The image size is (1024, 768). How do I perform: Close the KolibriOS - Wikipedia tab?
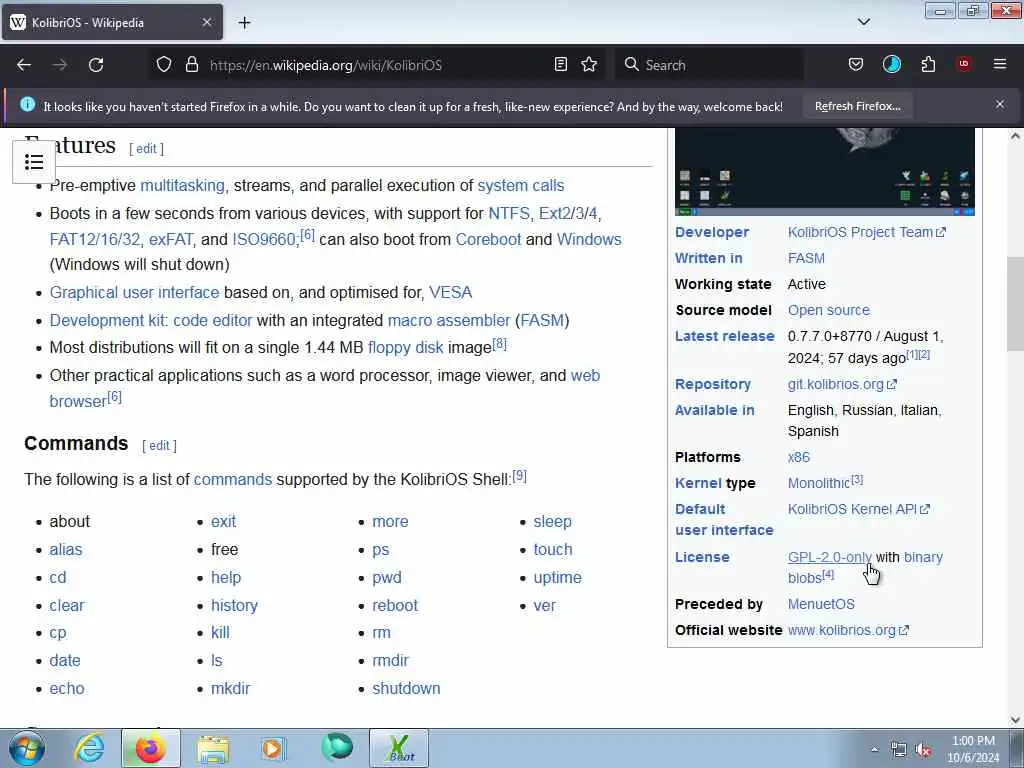pyautogui.click(x=206, y=22)
